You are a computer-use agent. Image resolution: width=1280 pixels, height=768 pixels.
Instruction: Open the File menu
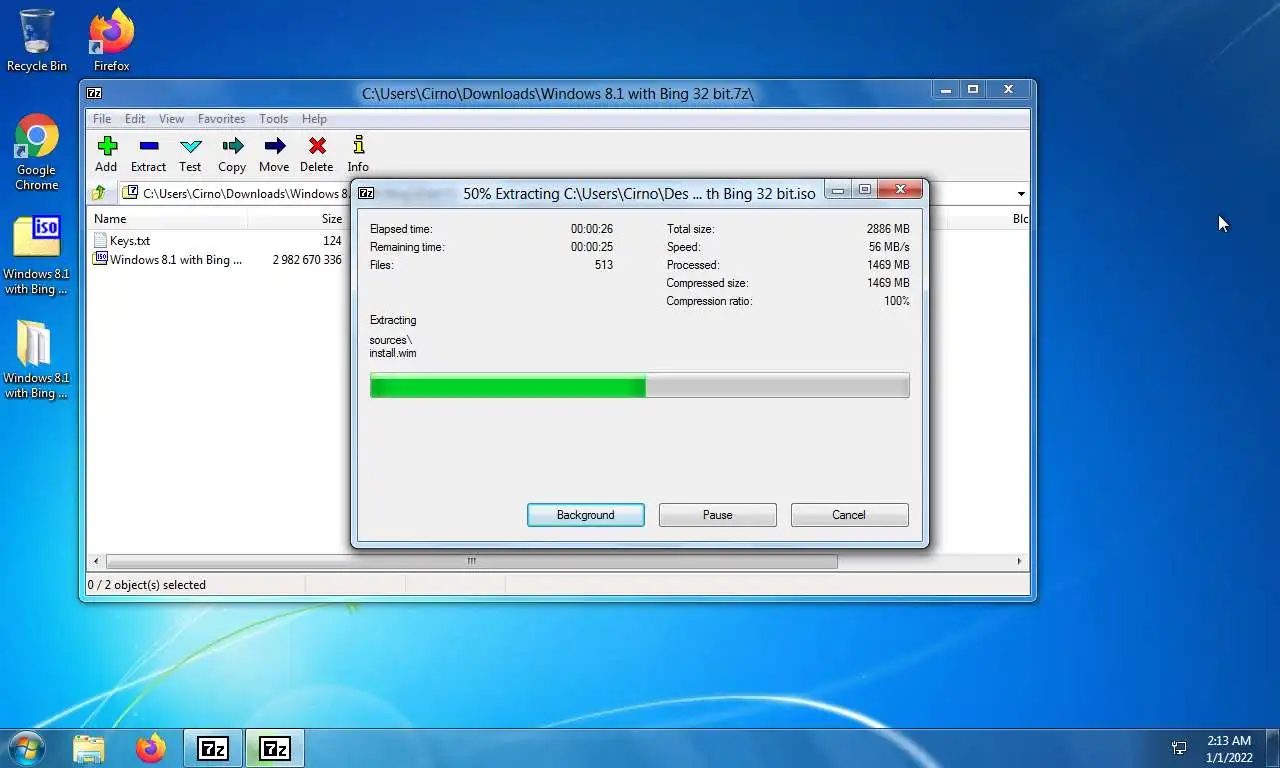point(102,118)
